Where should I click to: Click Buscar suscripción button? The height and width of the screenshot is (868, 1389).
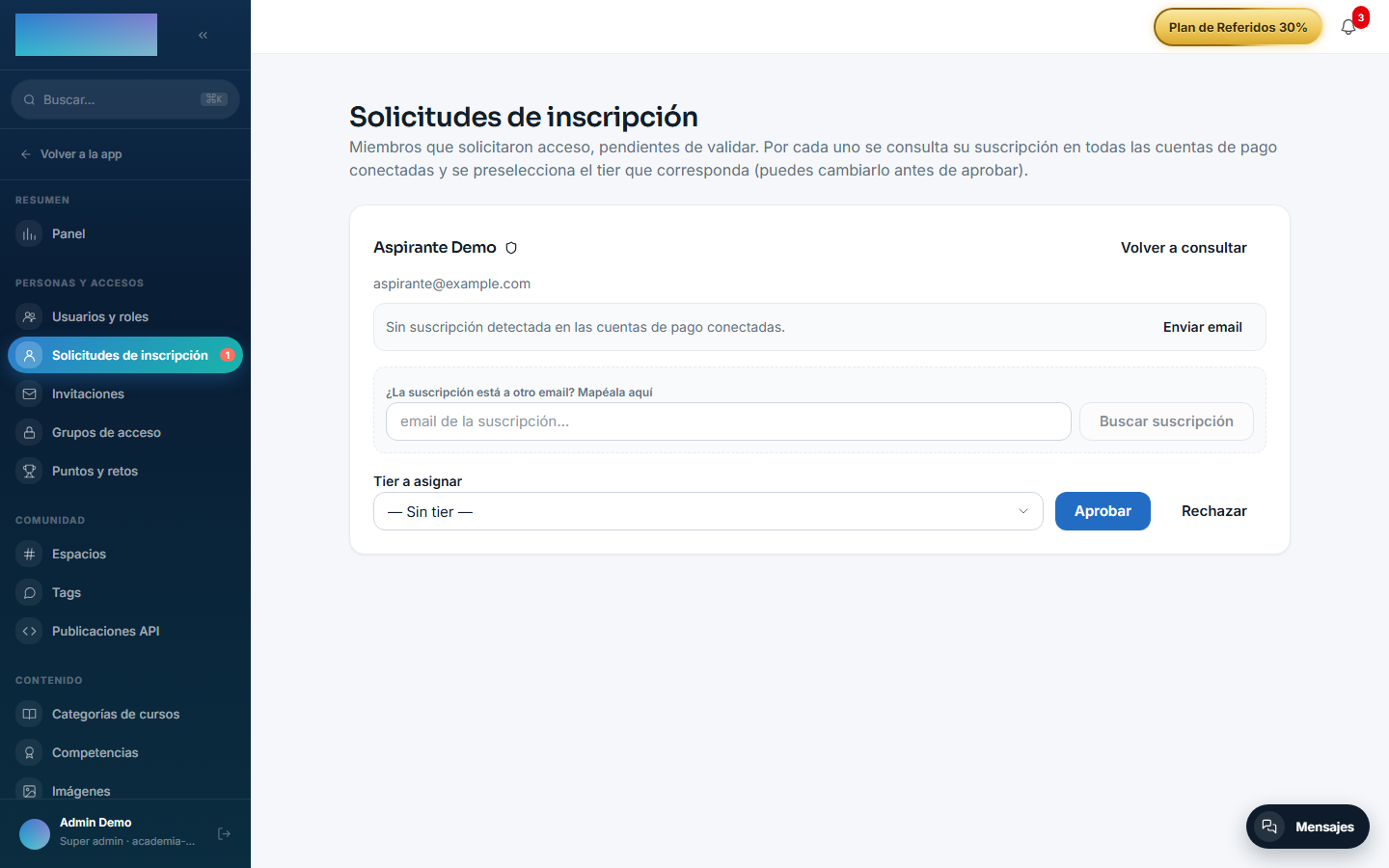coord(1166,421)
